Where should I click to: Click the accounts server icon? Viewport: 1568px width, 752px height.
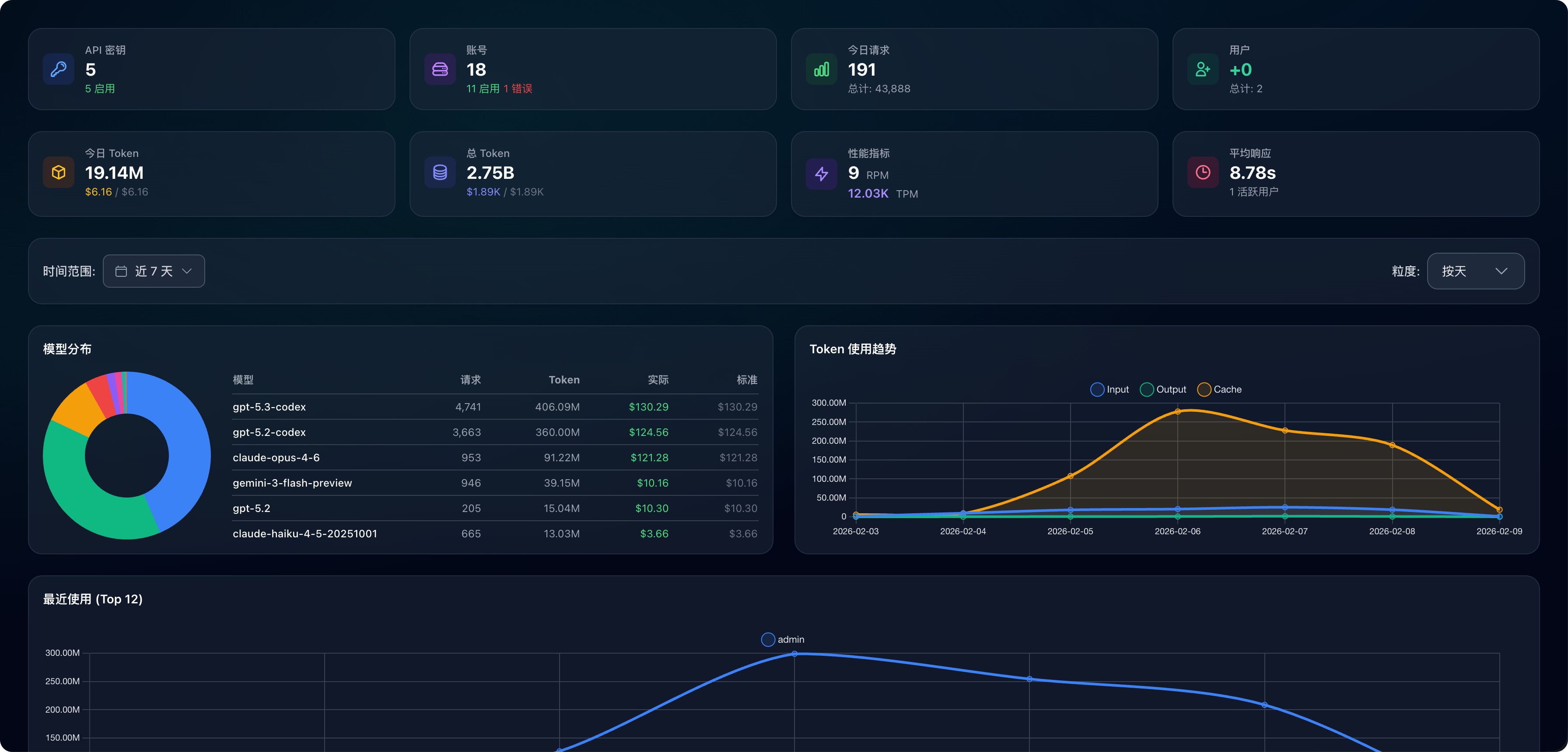click(440, 70)
